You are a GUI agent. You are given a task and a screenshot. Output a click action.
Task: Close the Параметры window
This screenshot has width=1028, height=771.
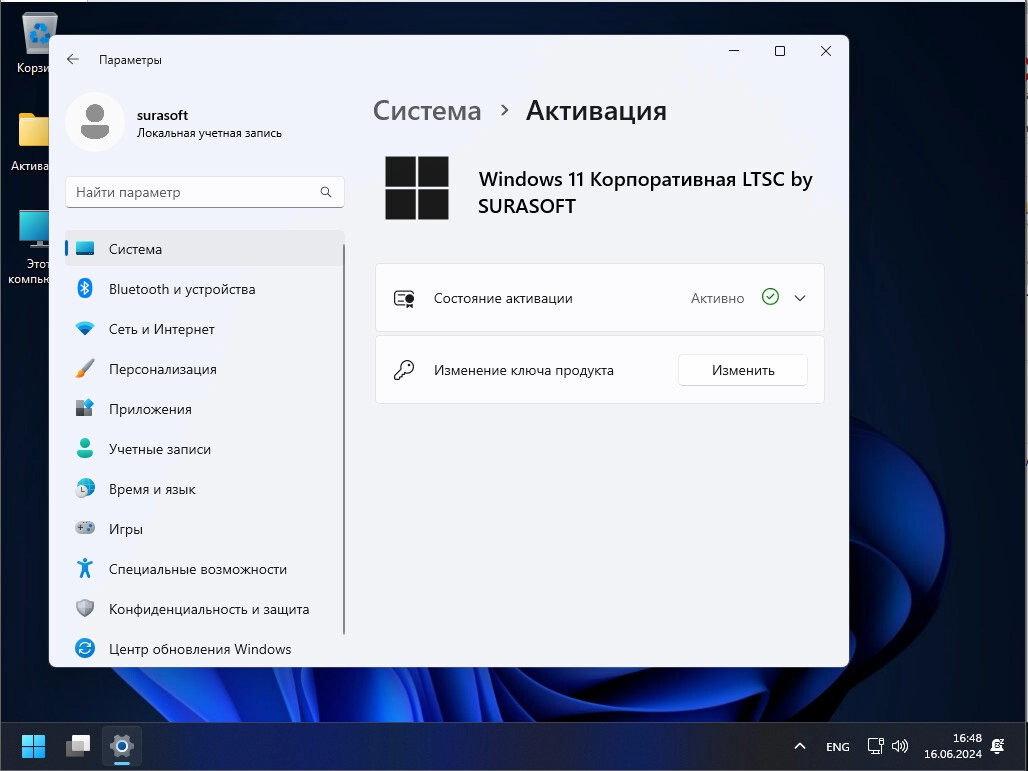click(x=826, y=51)
